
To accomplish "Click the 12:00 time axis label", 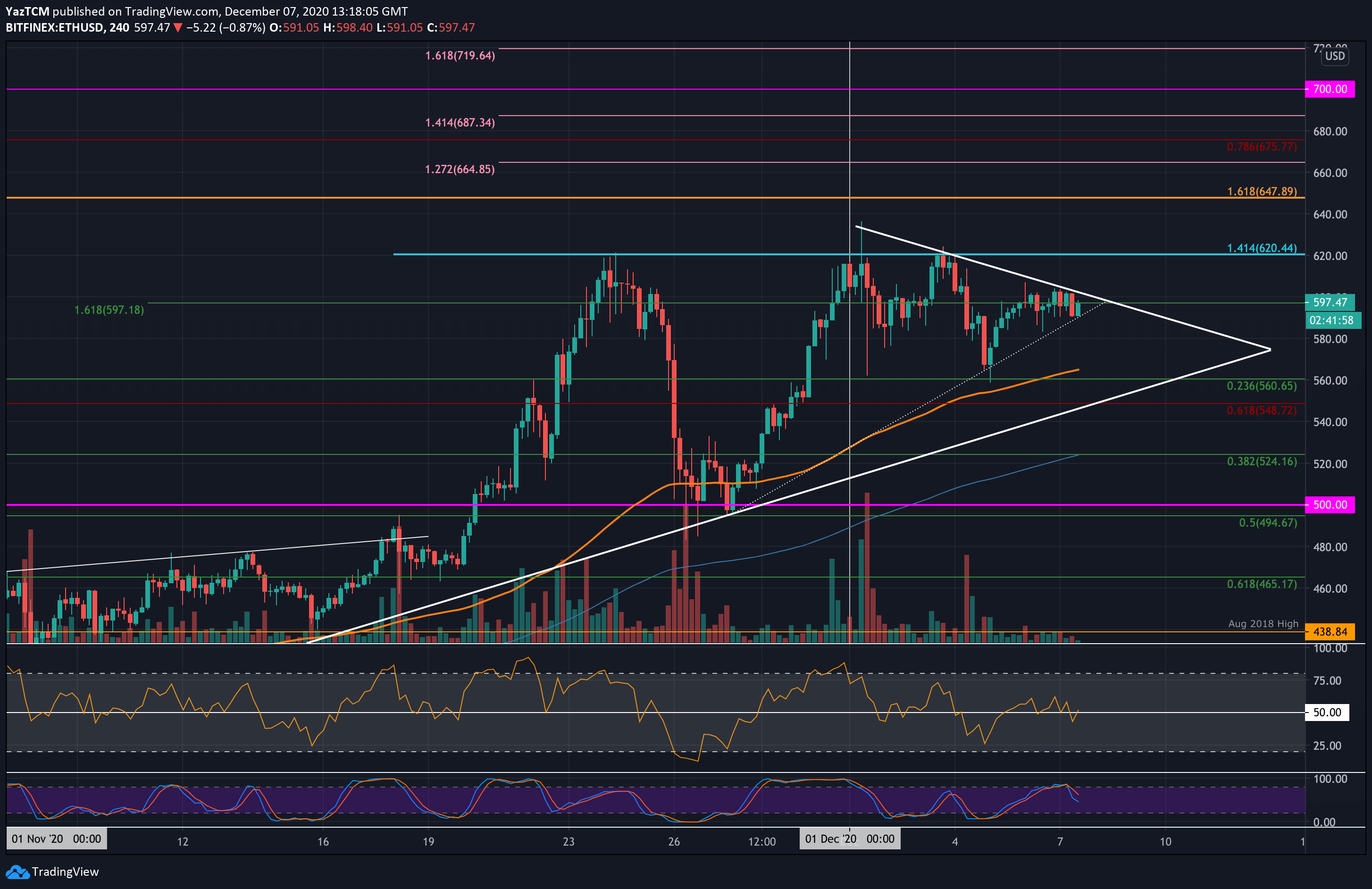I will pos(761,842).
